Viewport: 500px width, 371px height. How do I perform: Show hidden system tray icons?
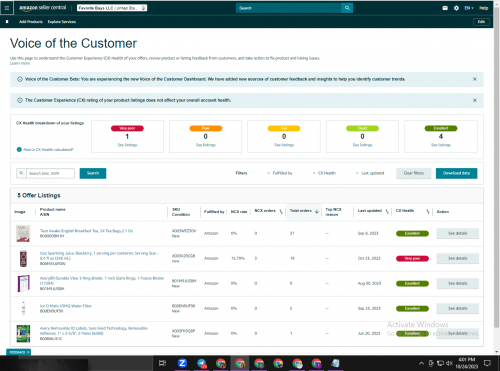pos(421,363)
